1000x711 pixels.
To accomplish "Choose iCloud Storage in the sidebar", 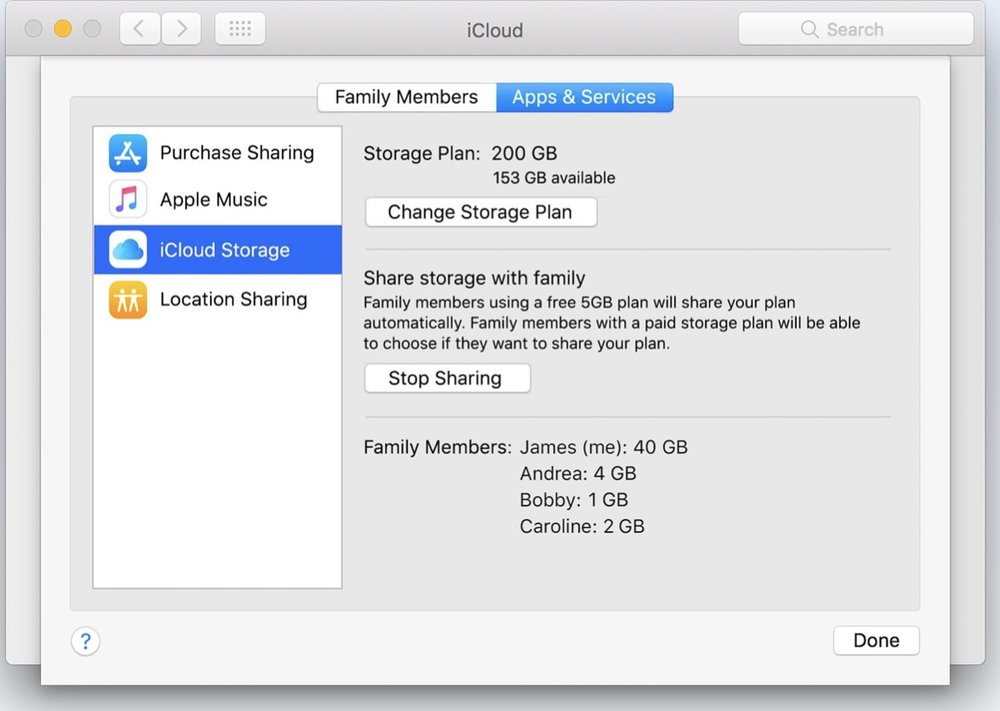I will coord(217,249).
